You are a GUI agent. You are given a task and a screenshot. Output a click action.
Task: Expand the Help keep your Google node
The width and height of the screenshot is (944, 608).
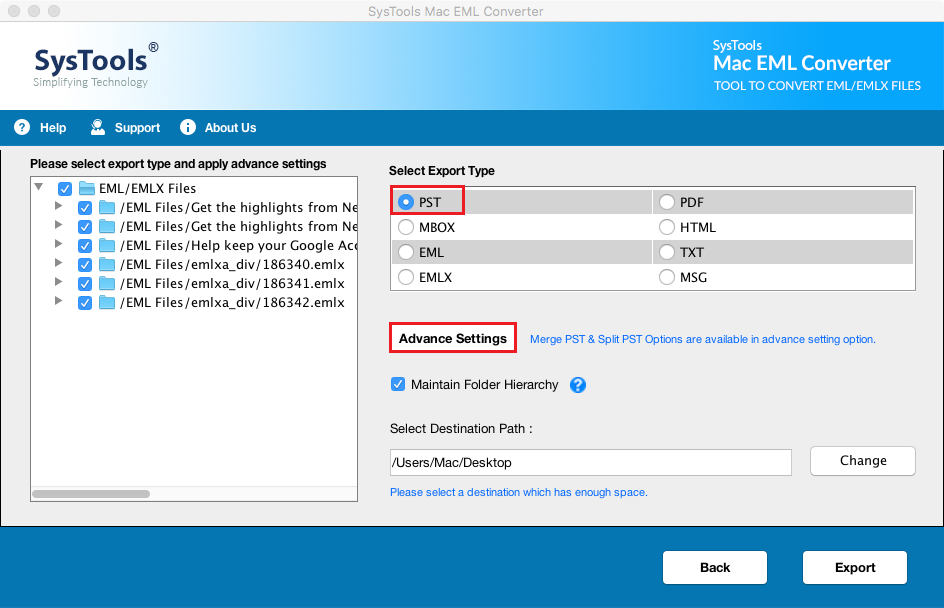[58, 244]
